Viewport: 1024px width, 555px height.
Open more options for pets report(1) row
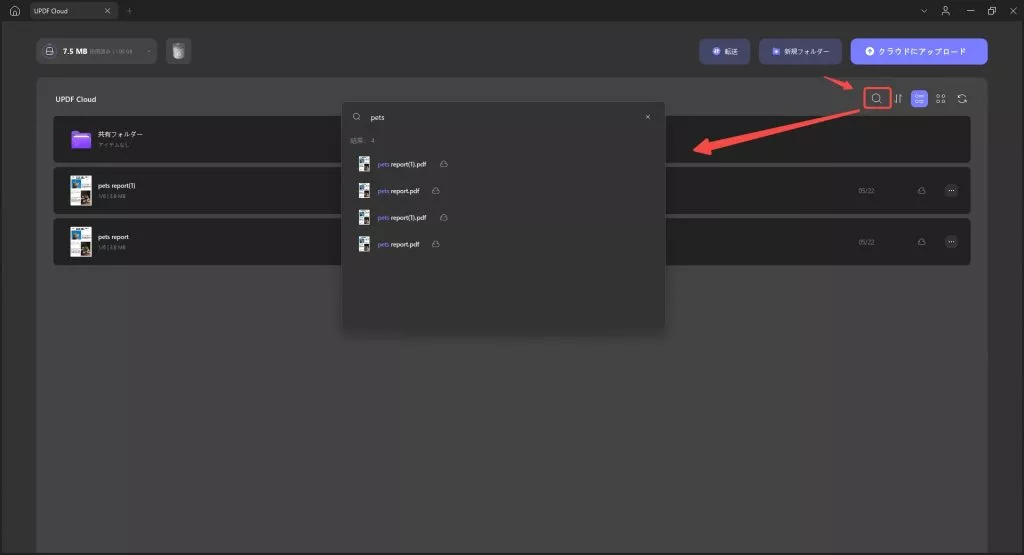[951, 191]
